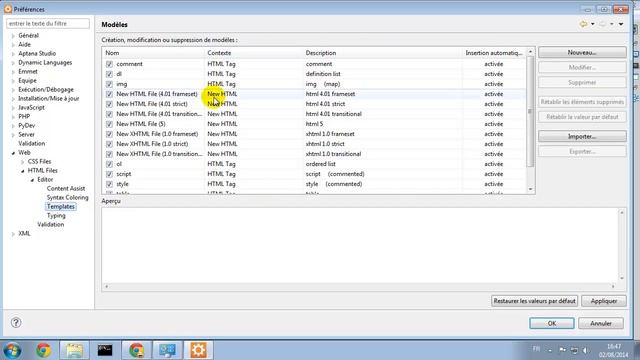
Task: Expand the Aptana Studio tree node
Action: (13, 54)
